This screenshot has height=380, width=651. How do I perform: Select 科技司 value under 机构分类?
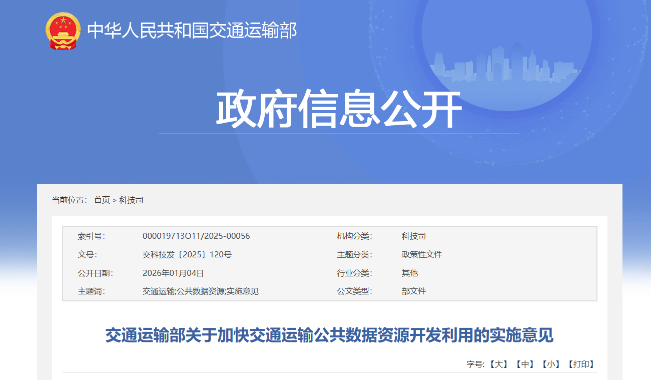pos(414,236)
